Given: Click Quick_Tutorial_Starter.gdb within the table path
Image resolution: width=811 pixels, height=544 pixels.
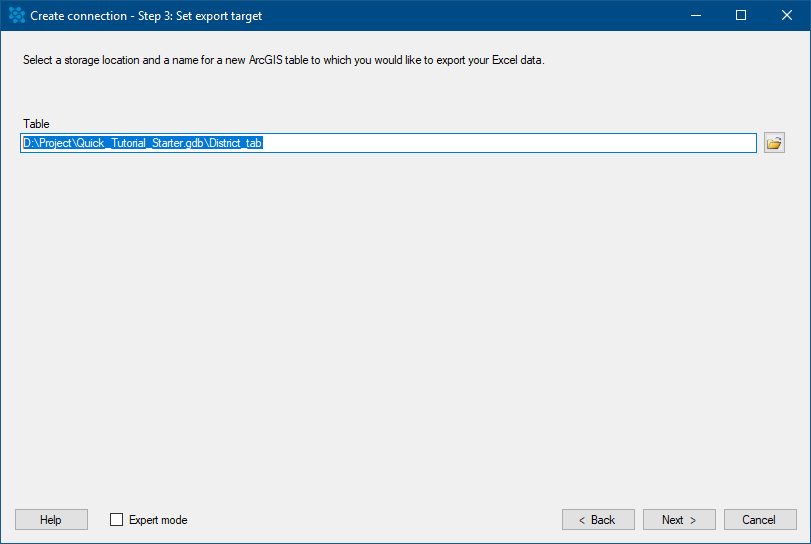Looking at the screenshot, I should coord(140,143).
